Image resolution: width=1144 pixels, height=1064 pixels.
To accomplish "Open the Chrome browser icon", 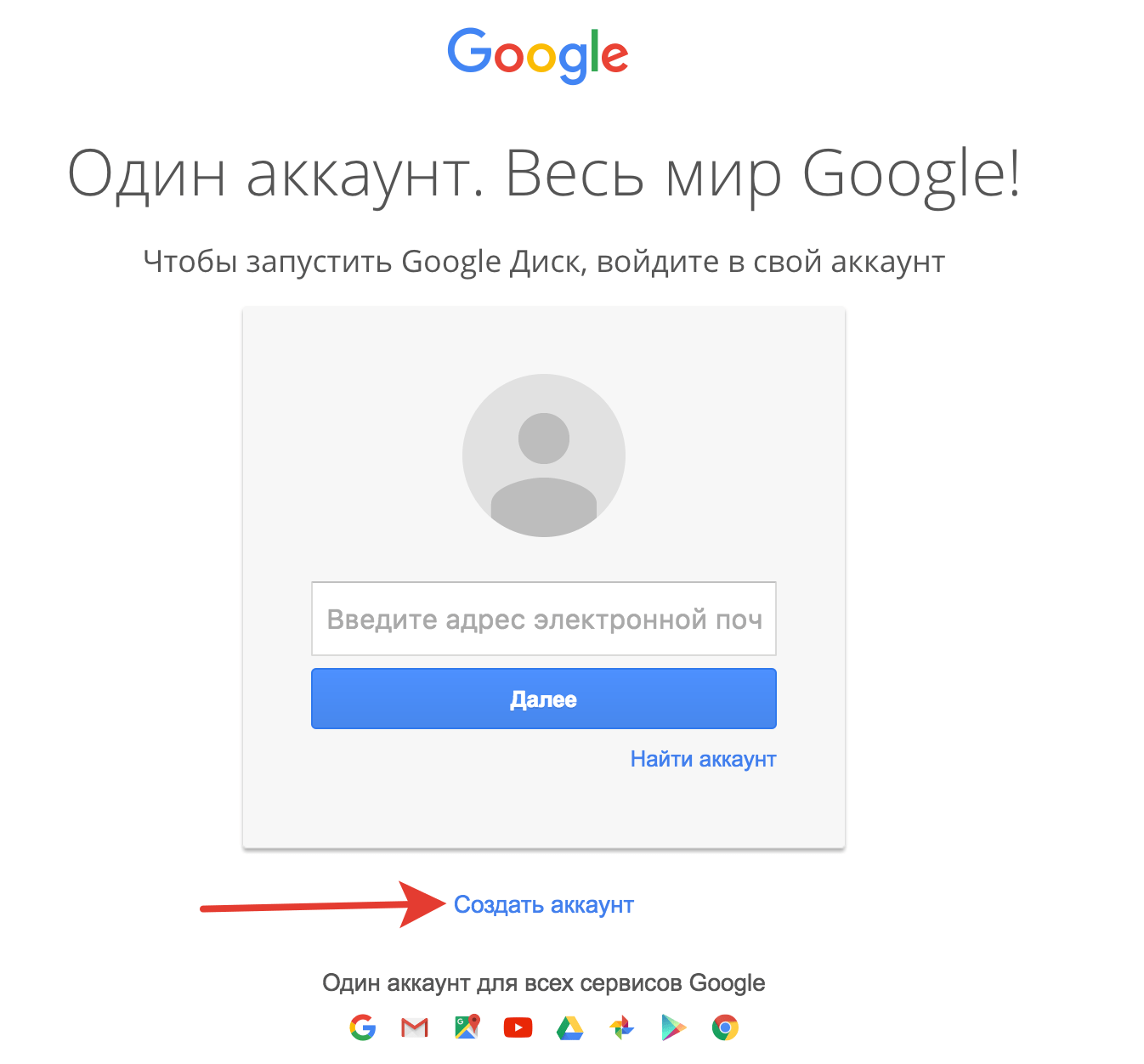I will [725, 1027].
